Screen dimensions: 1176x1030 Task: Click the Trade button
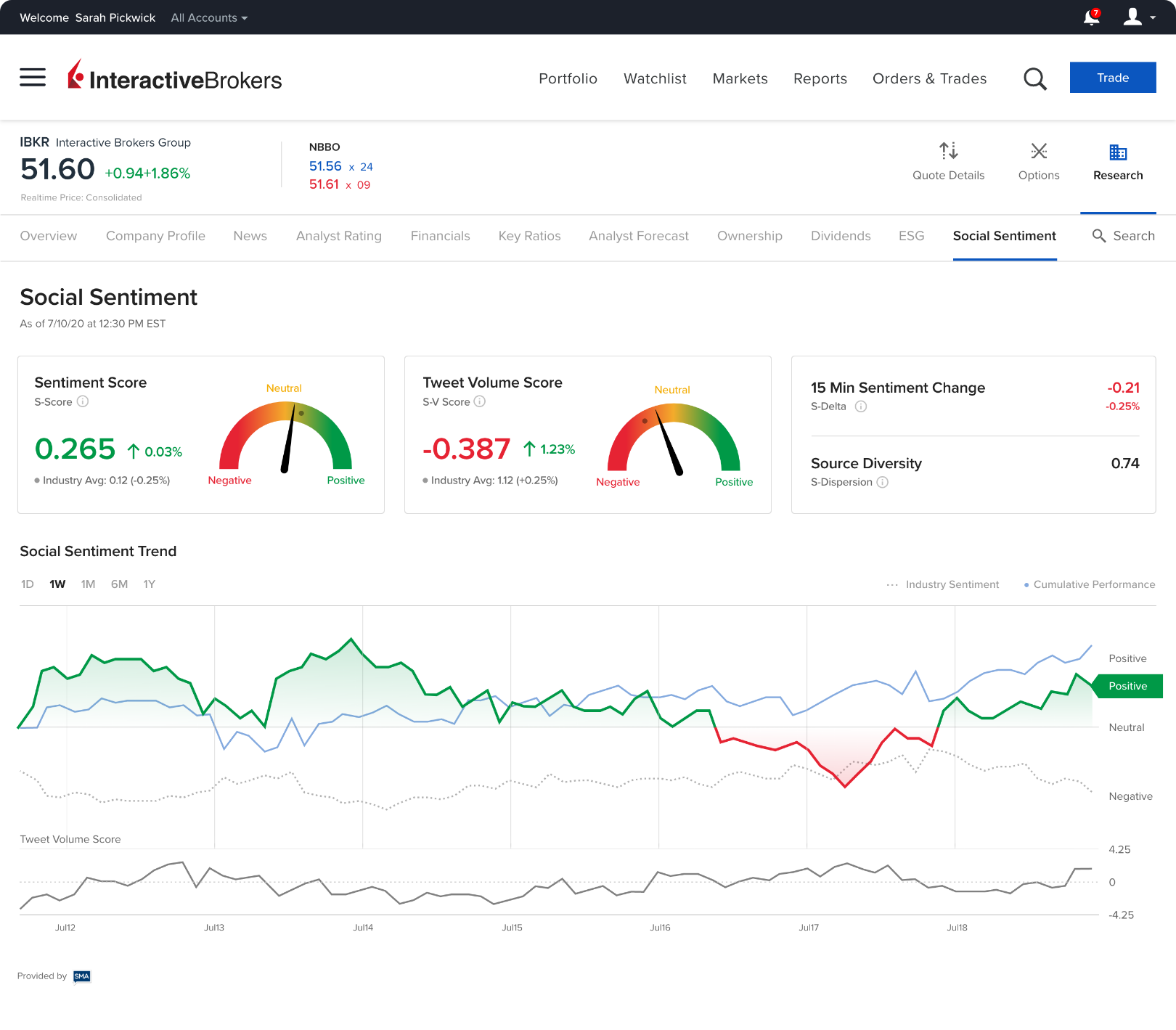[1113, 77]
